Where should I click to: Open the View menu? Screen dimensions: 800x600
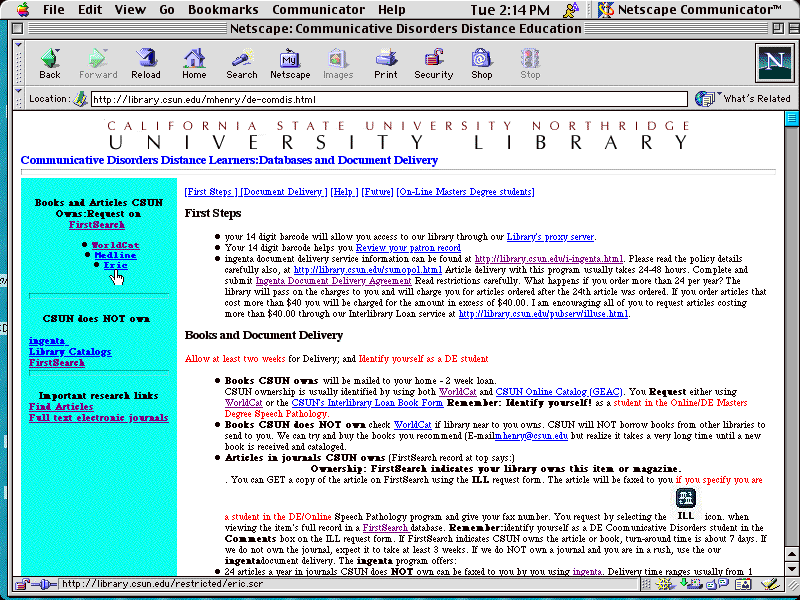pyautogui.click(x=130, y=9)
